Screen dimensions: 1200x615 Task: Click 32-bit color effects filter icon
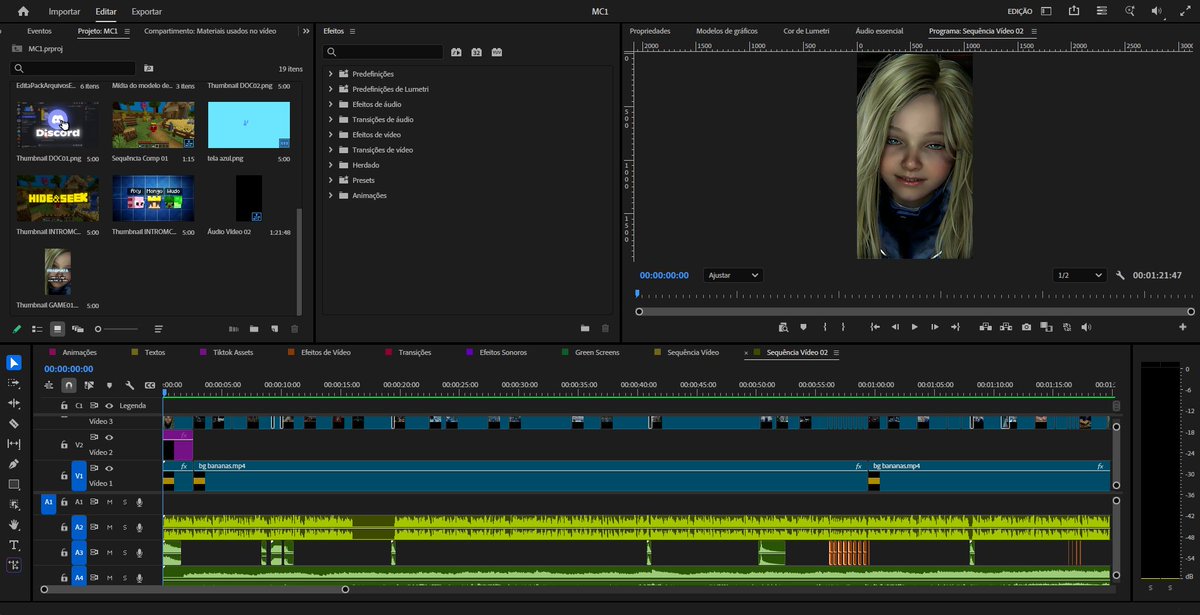coord(477,52)
